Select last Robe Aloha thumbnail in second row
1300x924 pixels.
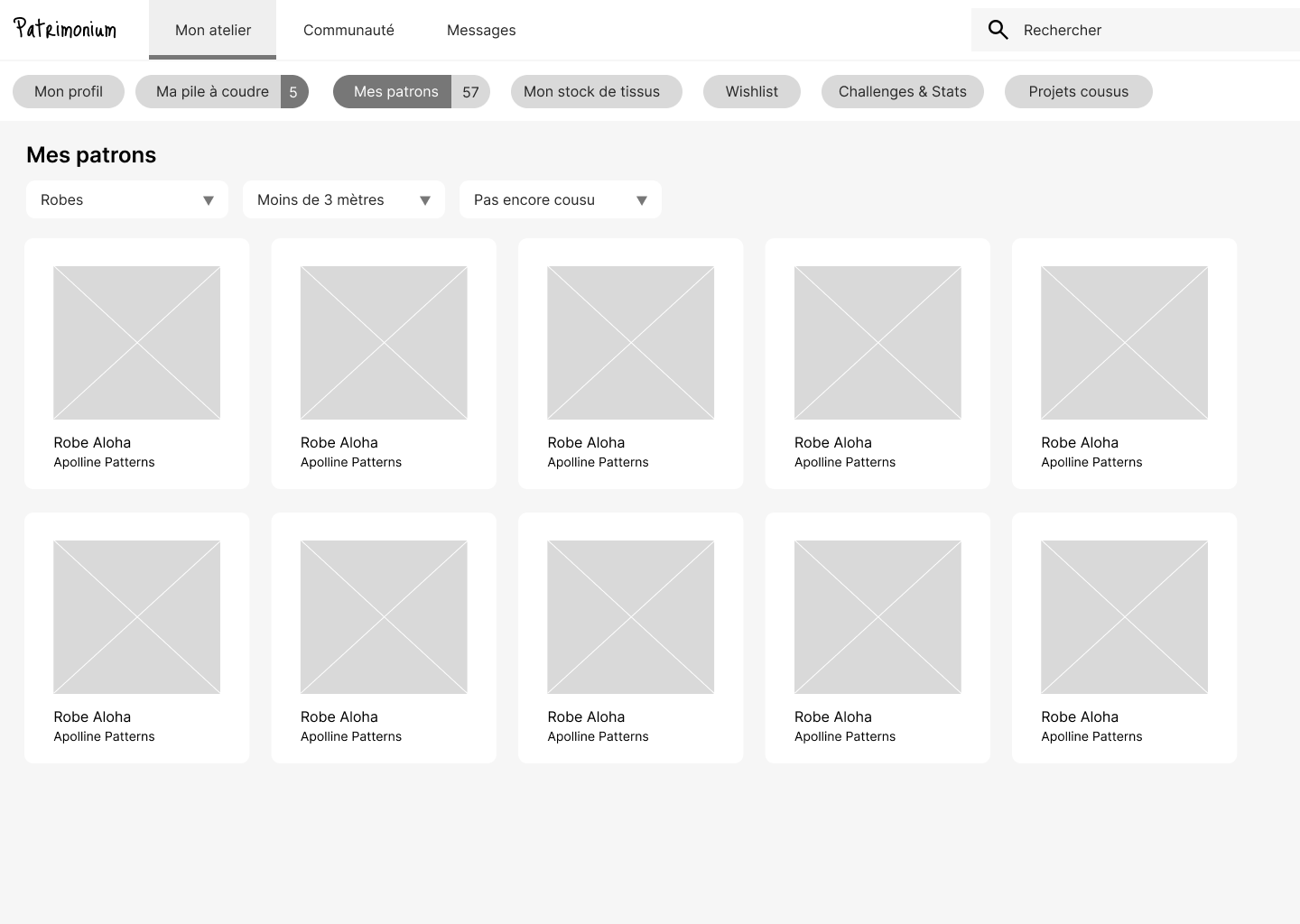coord(1124,617)
